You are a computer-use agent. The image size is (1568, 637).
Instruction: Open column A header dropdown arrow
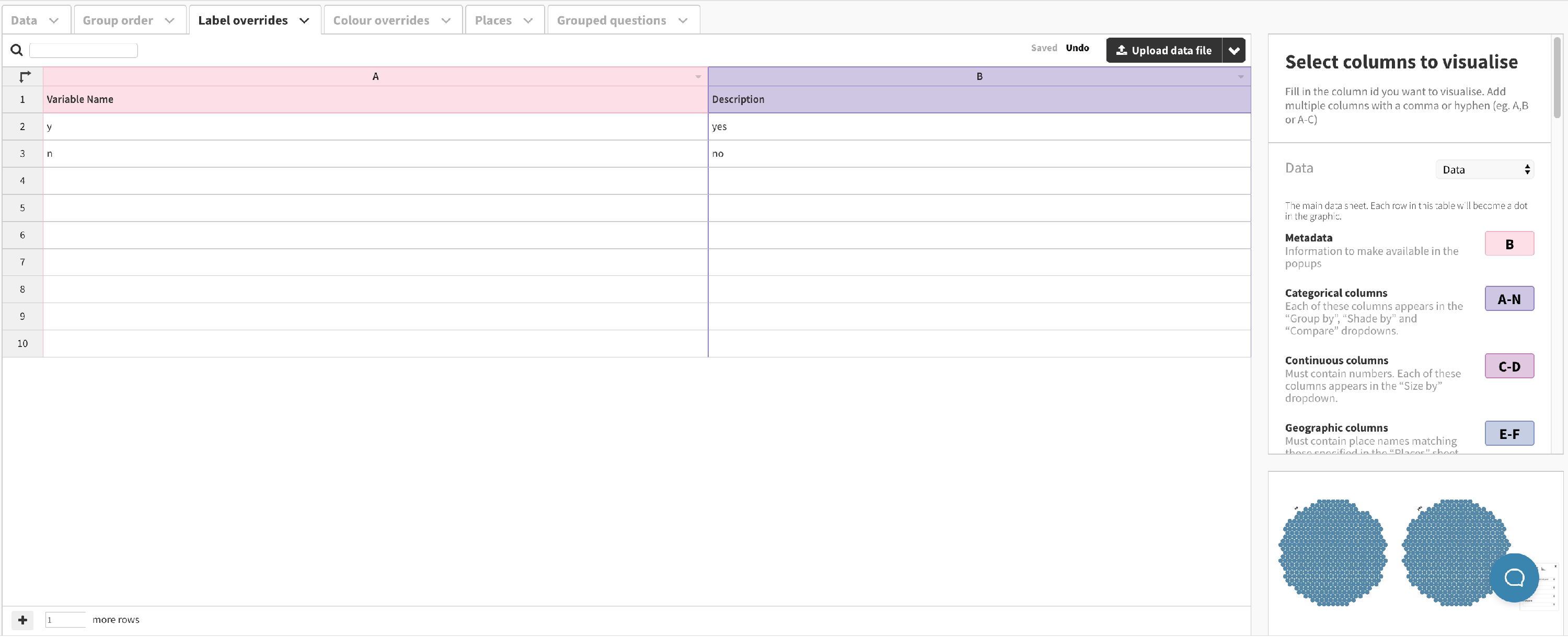[x=698, y=77]
